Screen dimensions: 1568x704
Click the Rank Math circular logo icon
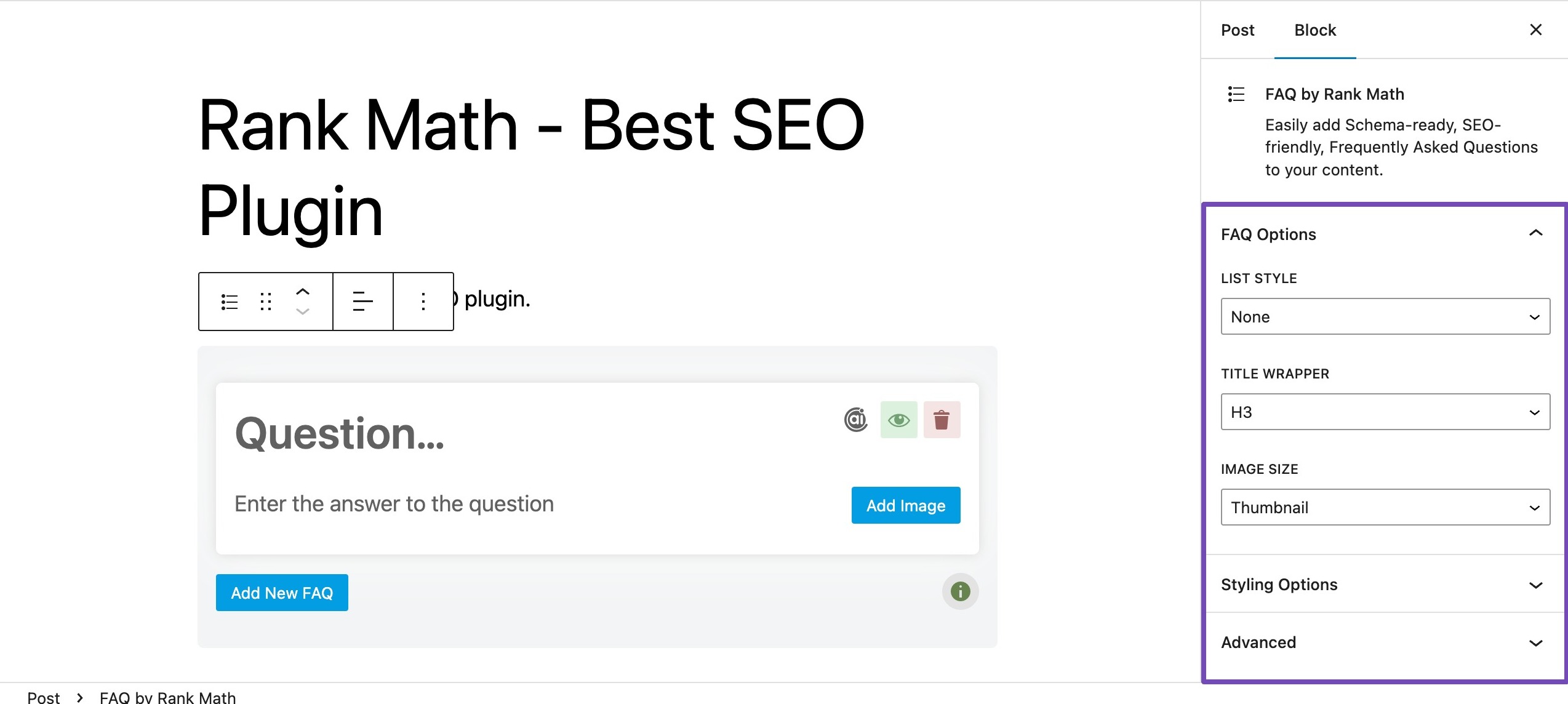pos(856,419)
